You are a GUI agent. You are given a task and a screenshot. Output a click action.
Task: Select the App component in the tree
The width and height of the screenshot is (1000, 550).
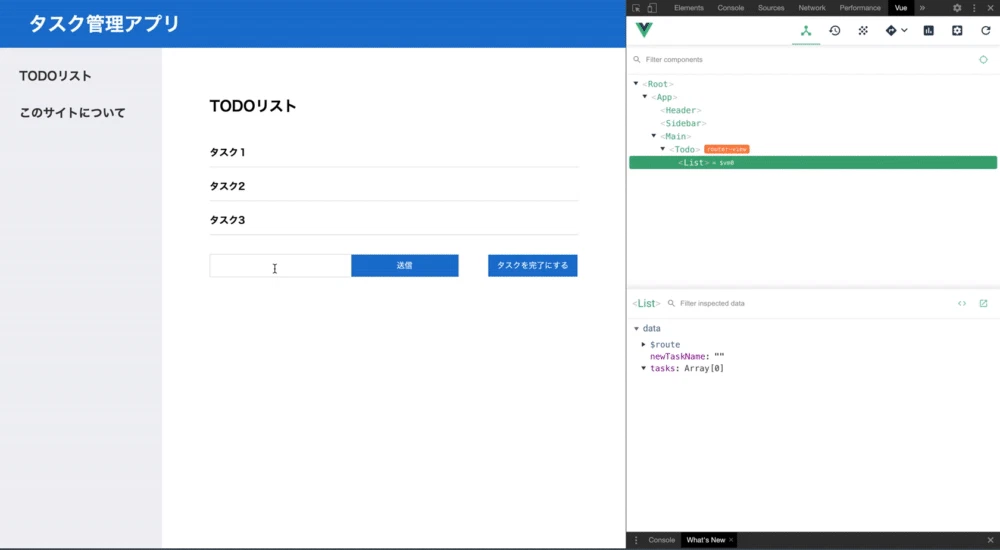click(664, 97)
